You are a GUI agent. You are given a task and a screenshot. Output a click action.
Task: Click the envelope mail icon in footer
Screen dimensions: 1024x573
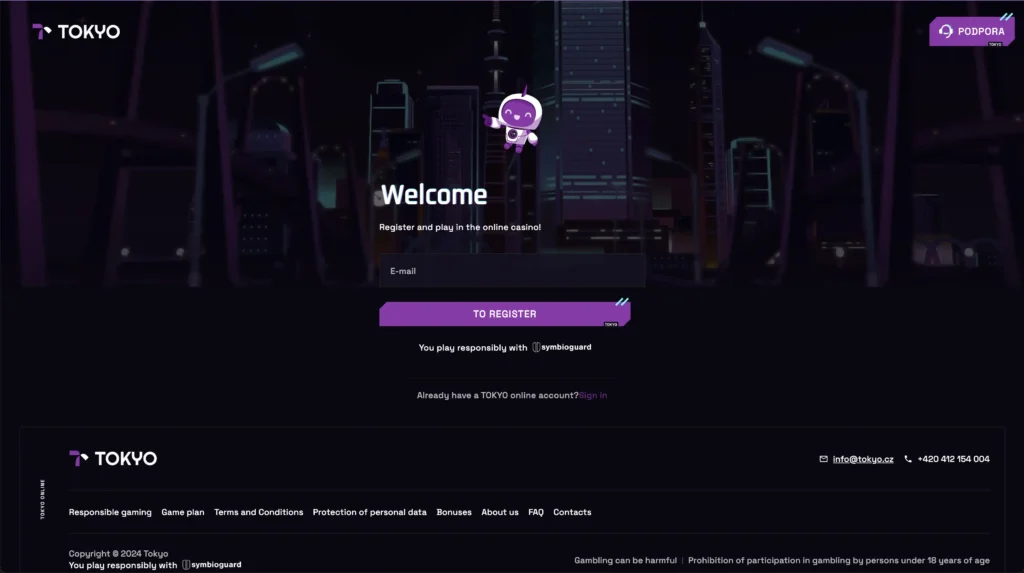point(824,459)
